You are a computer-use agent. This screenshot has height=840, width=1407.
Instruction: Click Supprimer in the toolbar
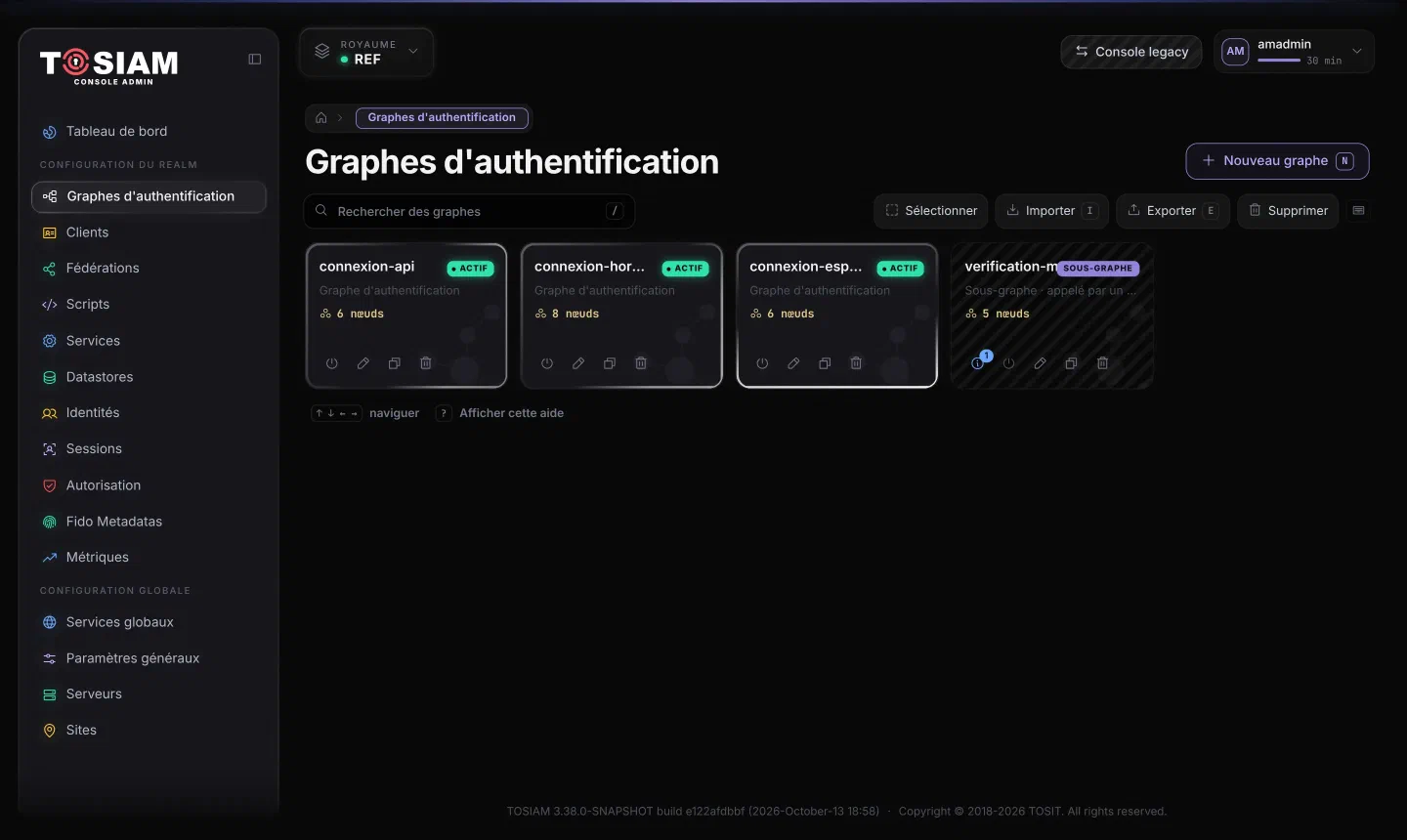(x=1288, y=211)
